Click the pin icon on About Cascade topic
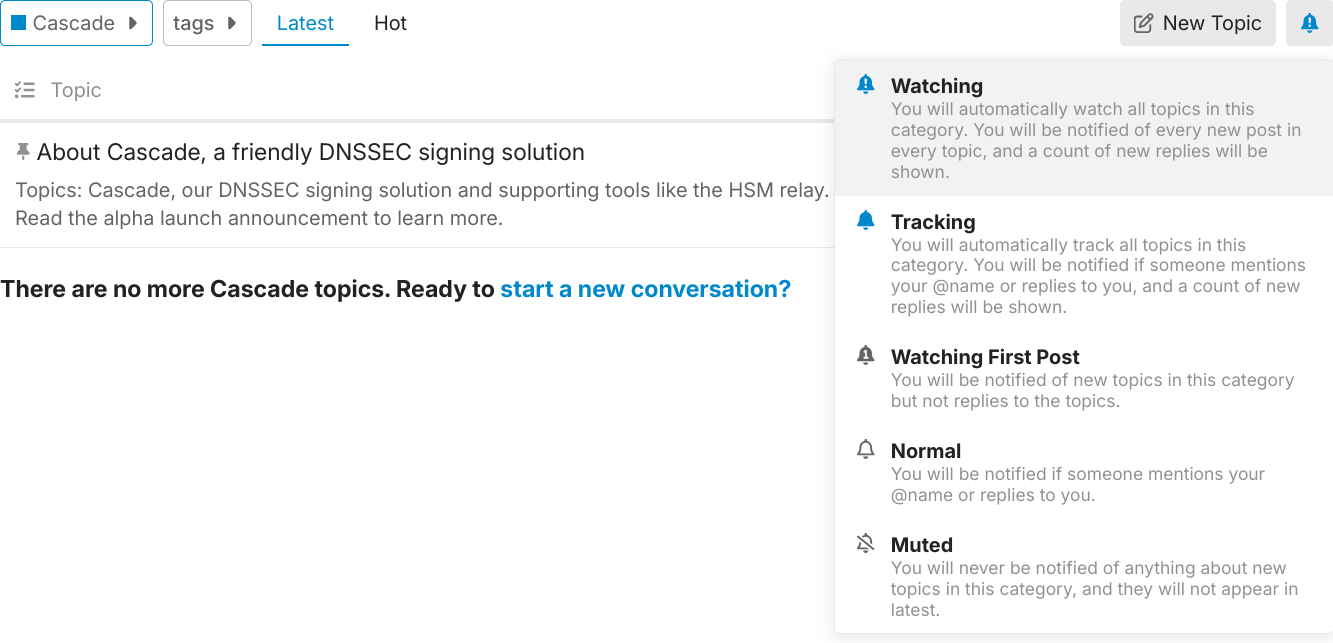 [x=23, y=152]
